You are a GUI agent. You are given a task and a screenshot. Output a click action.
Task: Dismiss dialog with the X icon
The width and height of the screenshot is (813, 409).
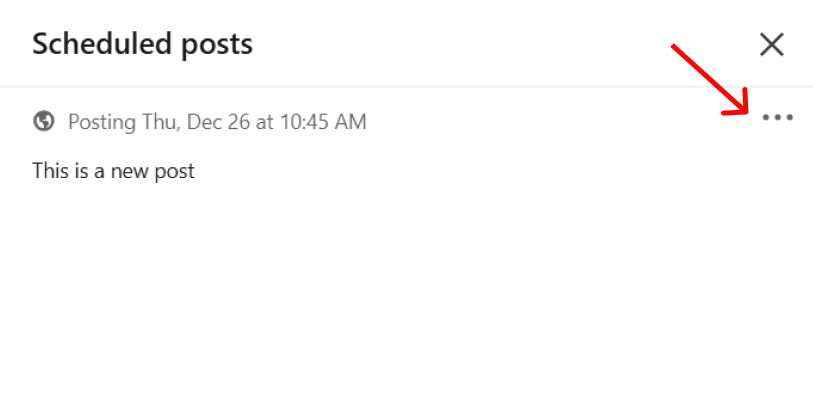(x=772, y=45)
